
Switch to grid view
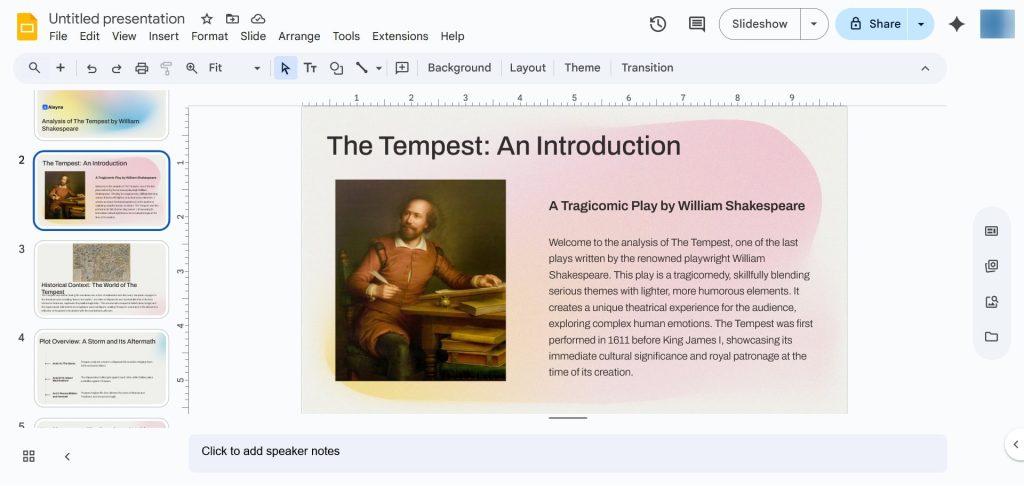point(29,456)
